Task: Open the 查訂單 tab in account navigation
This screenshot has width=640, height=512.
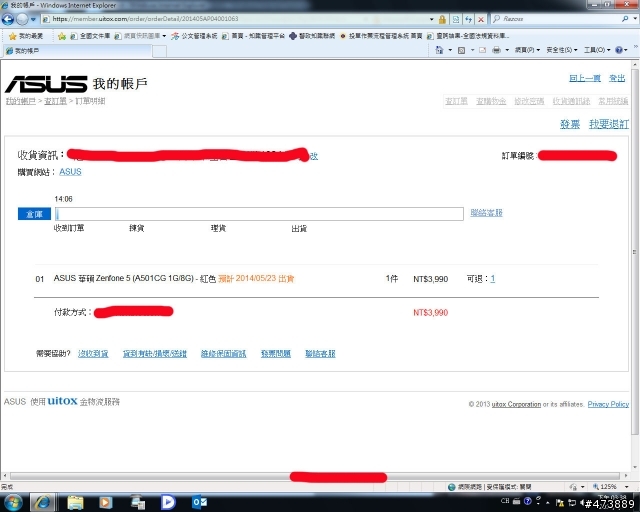Action: 456,101
